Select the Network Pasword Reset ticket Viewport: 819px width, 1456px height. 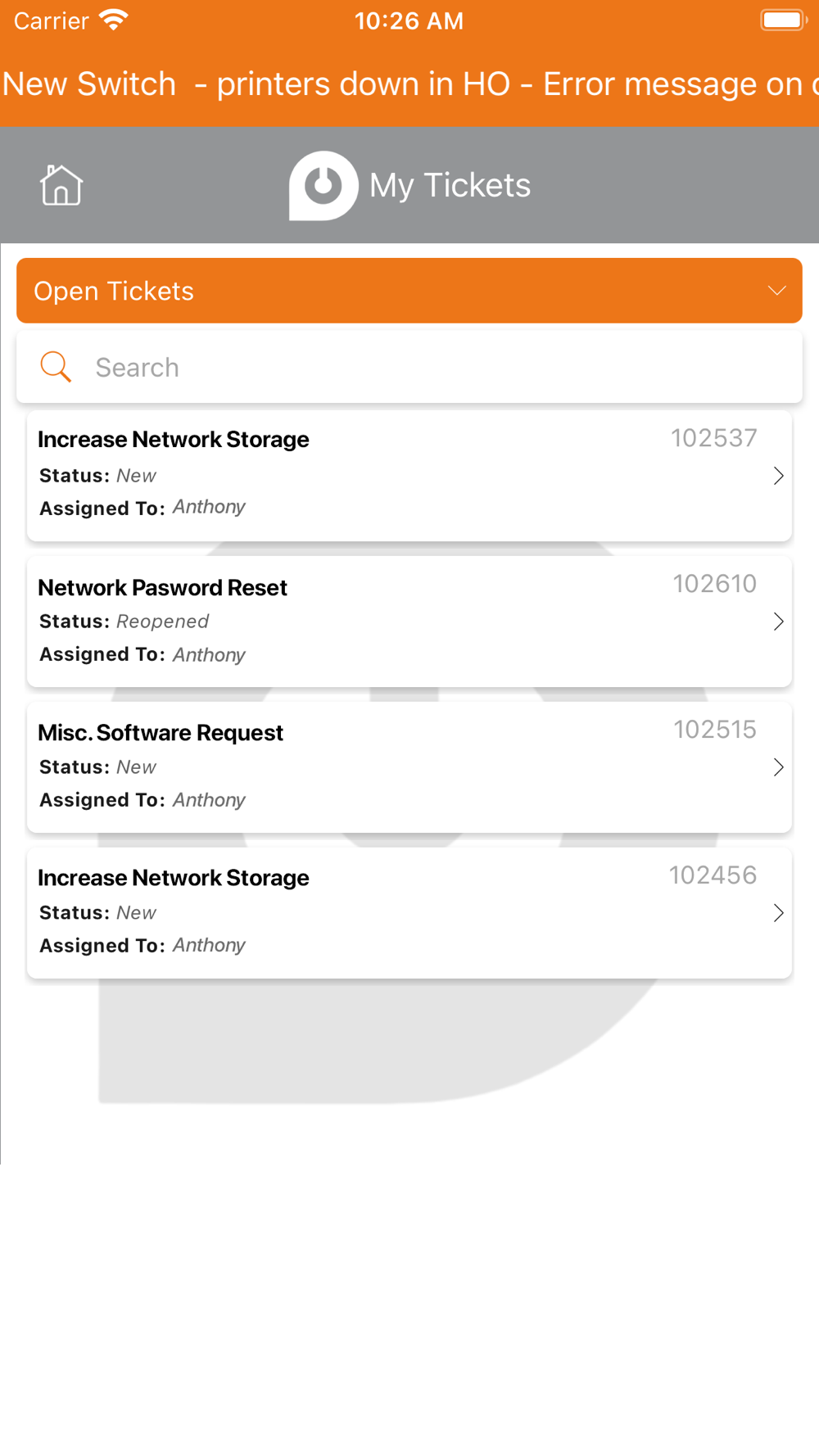coord(409,622)
